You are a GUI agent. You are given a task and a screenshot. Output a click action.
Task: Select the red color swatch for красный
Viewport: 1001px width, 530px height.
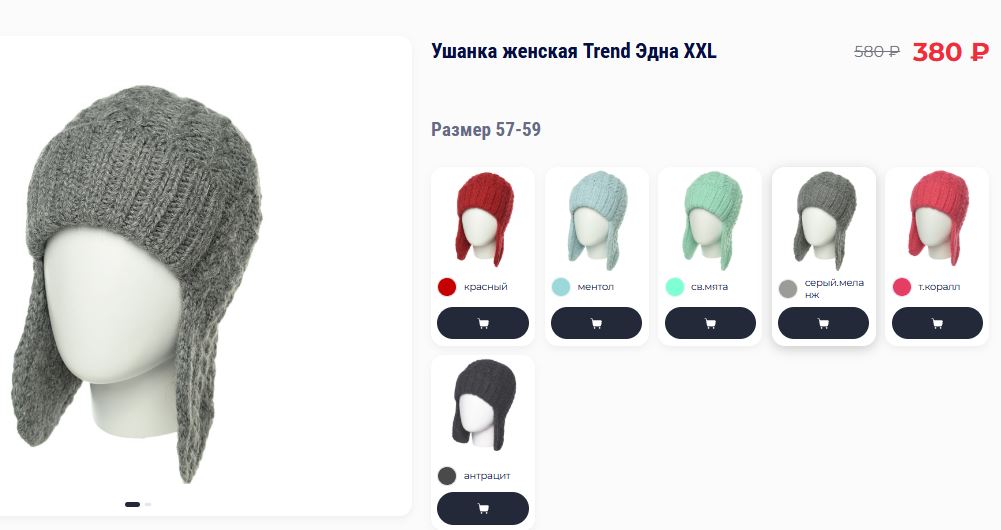click(x=447, y=287)
